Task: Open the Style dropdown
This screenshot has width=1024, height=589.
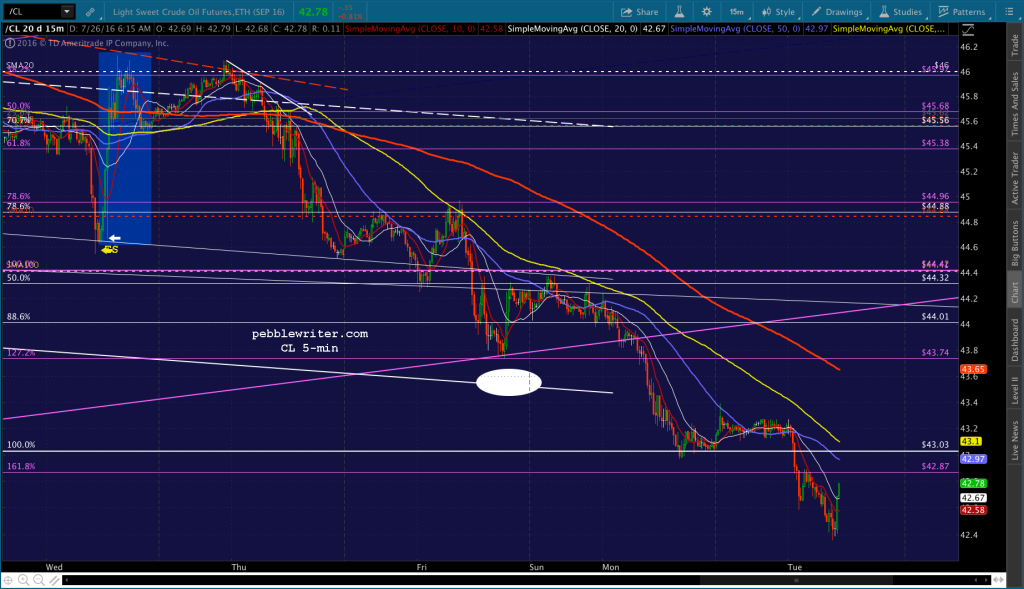Action: click(x=778, y=12)
